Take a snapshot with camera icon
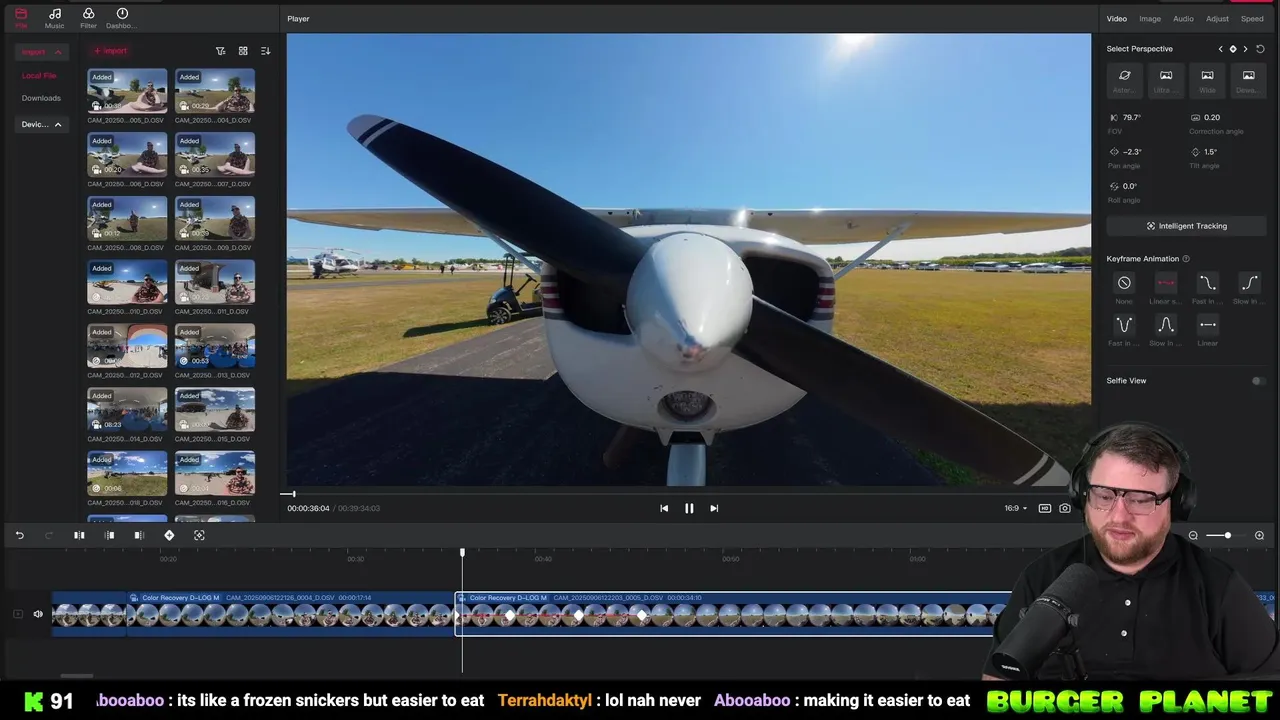 click(1065, 508)
